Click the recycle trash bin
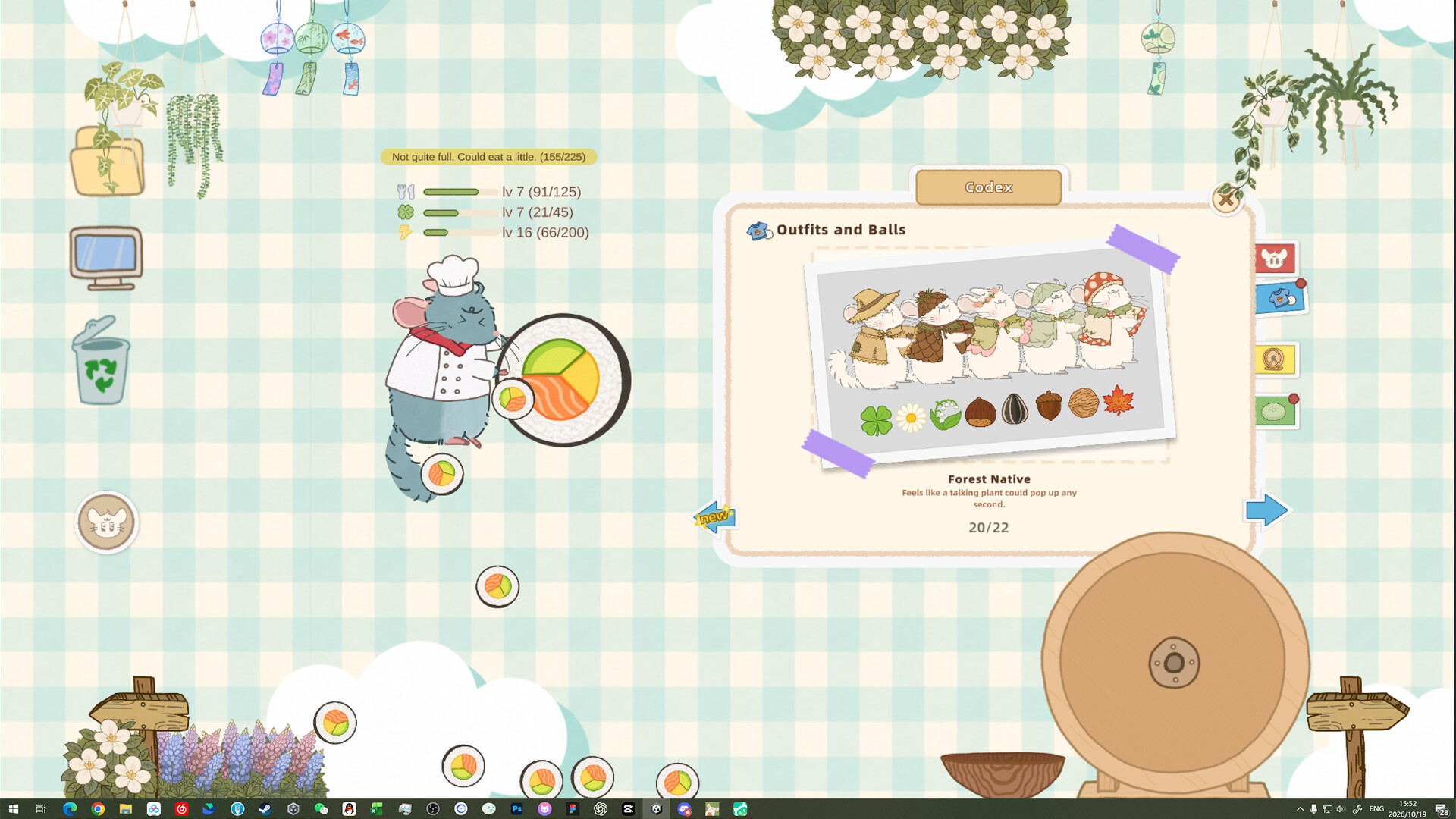 pos(101,361)
